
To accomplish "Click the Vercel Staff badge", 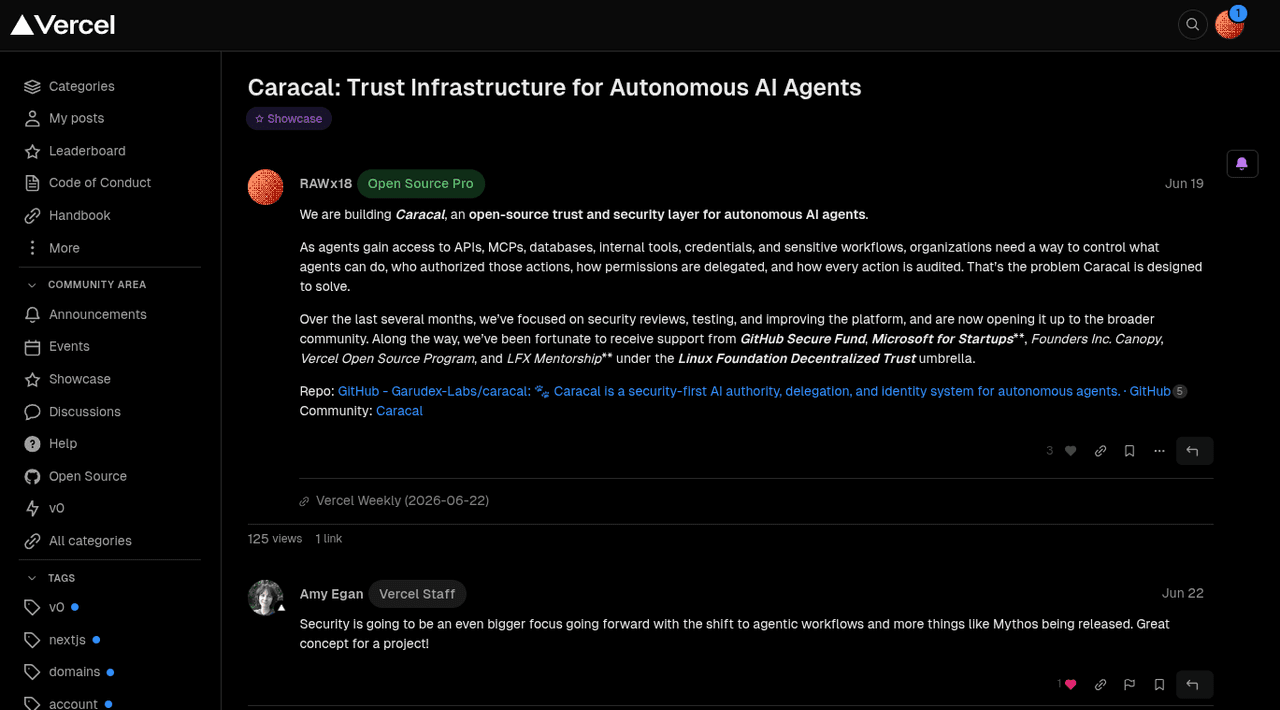I will tap(417, 594).
